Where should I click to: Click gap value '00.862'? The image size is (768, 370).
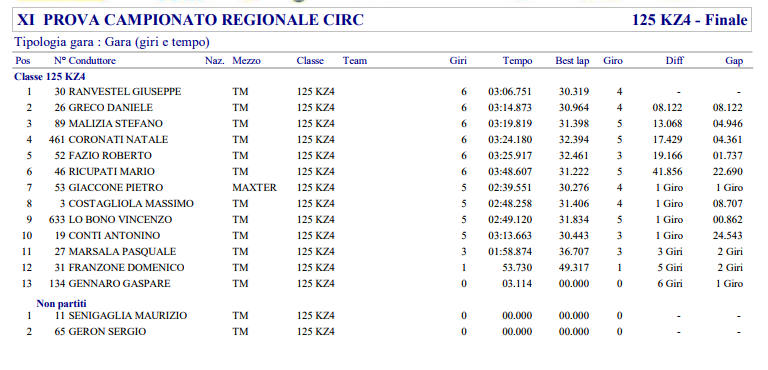click(x=728, y=220)
